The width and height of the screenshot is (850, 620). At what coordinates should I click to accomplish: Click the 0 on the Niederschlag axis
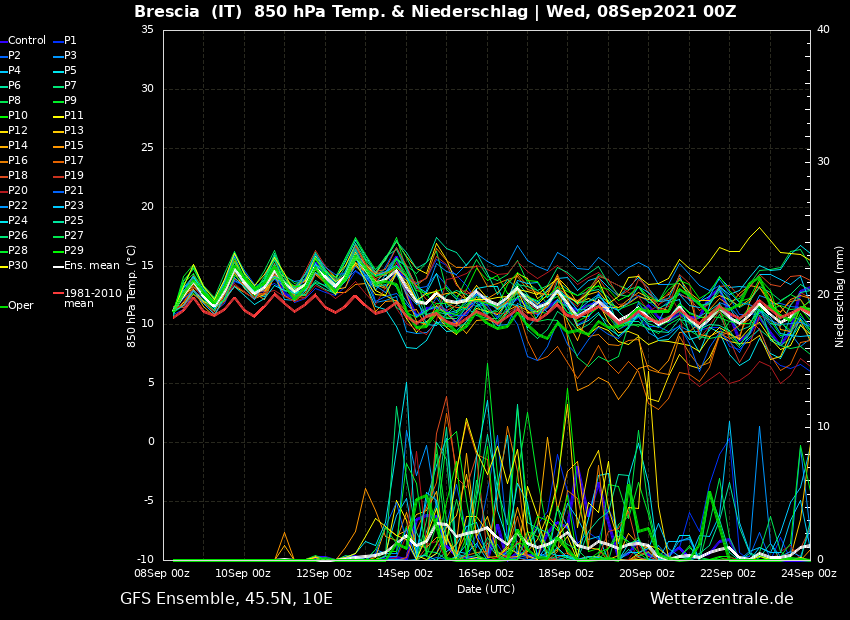coord(820,559)
